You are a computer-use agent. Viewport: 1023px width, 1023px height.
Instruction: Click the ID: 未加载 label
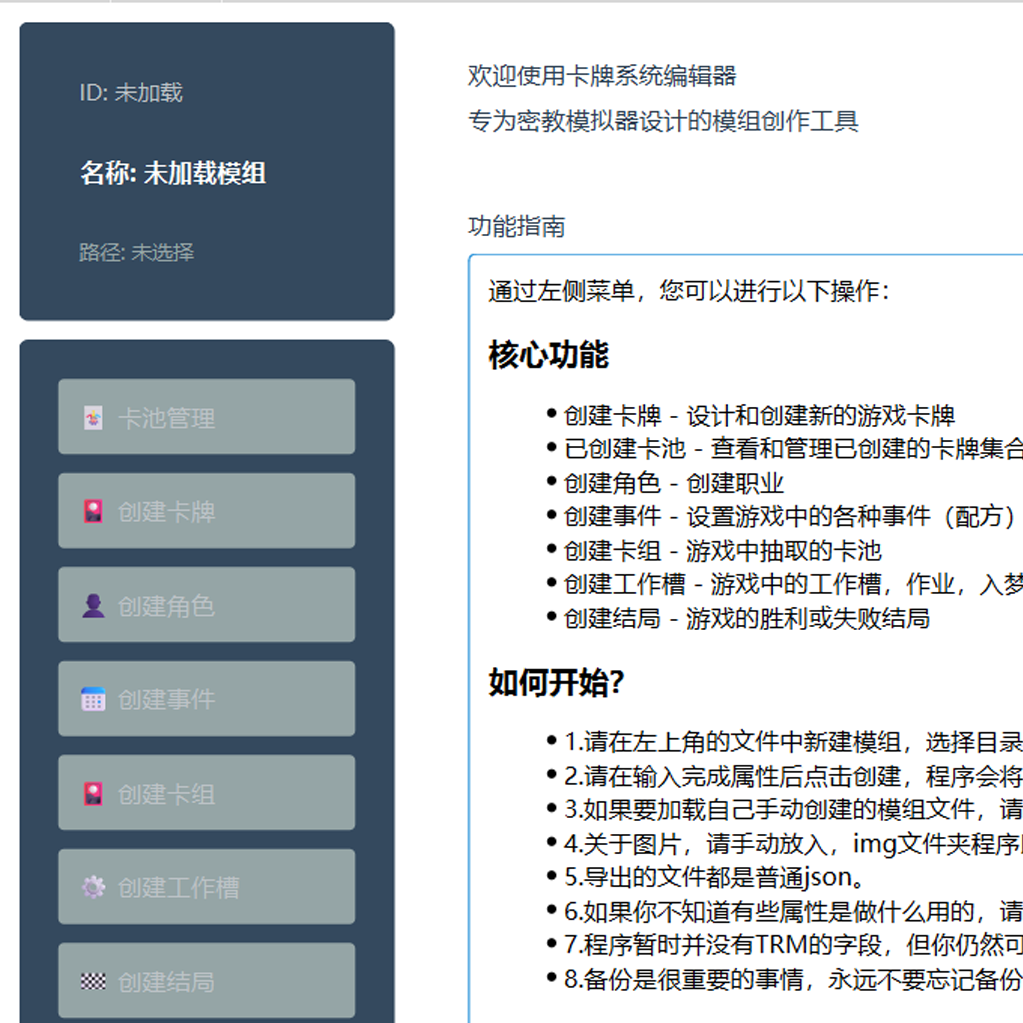(x=131, y=93)
